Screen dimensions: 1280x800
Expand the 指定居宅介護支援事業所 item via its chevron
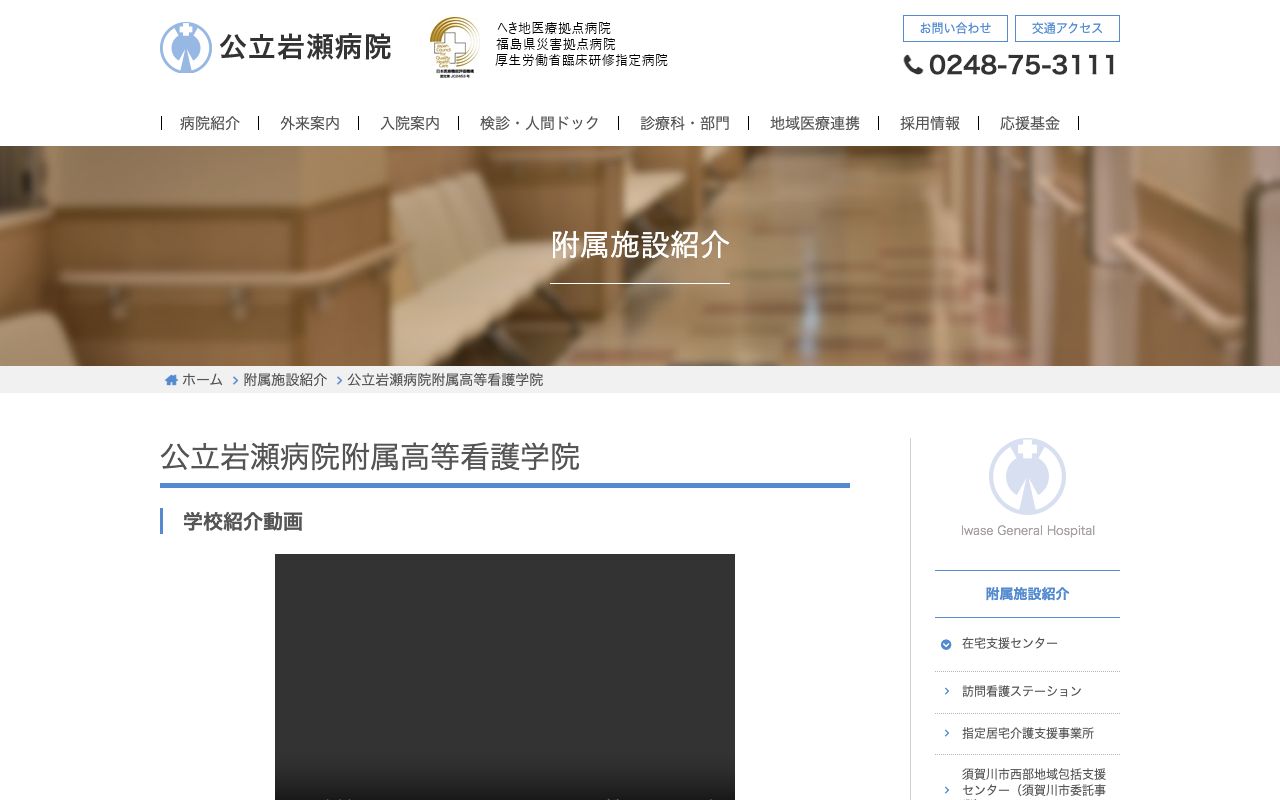(947, 733)
